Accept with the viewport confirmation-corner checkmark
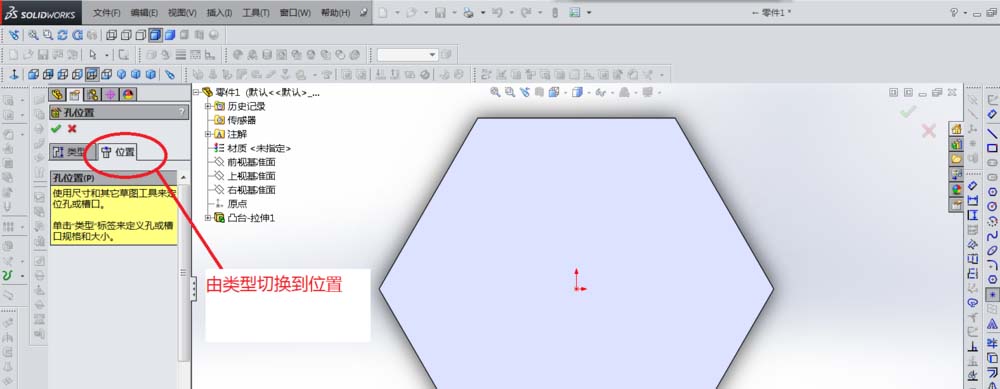Image resolution: width=1000 pixels, height=389 pixels. pyautogui.click(x=908, y=112)
